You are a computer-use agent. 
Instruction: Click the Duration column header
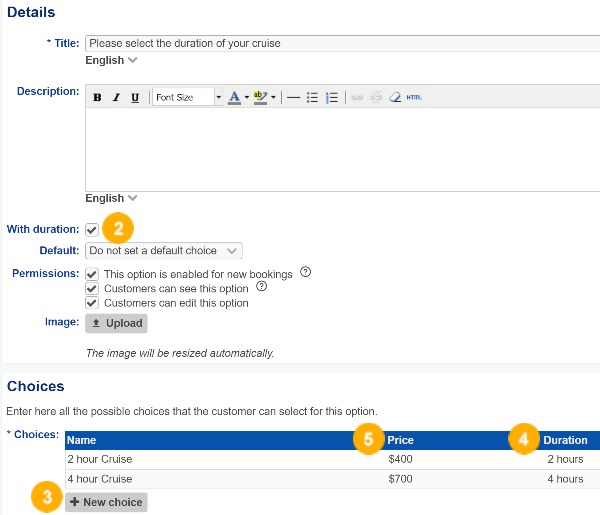pyautogui.click(x=565, y=440)
